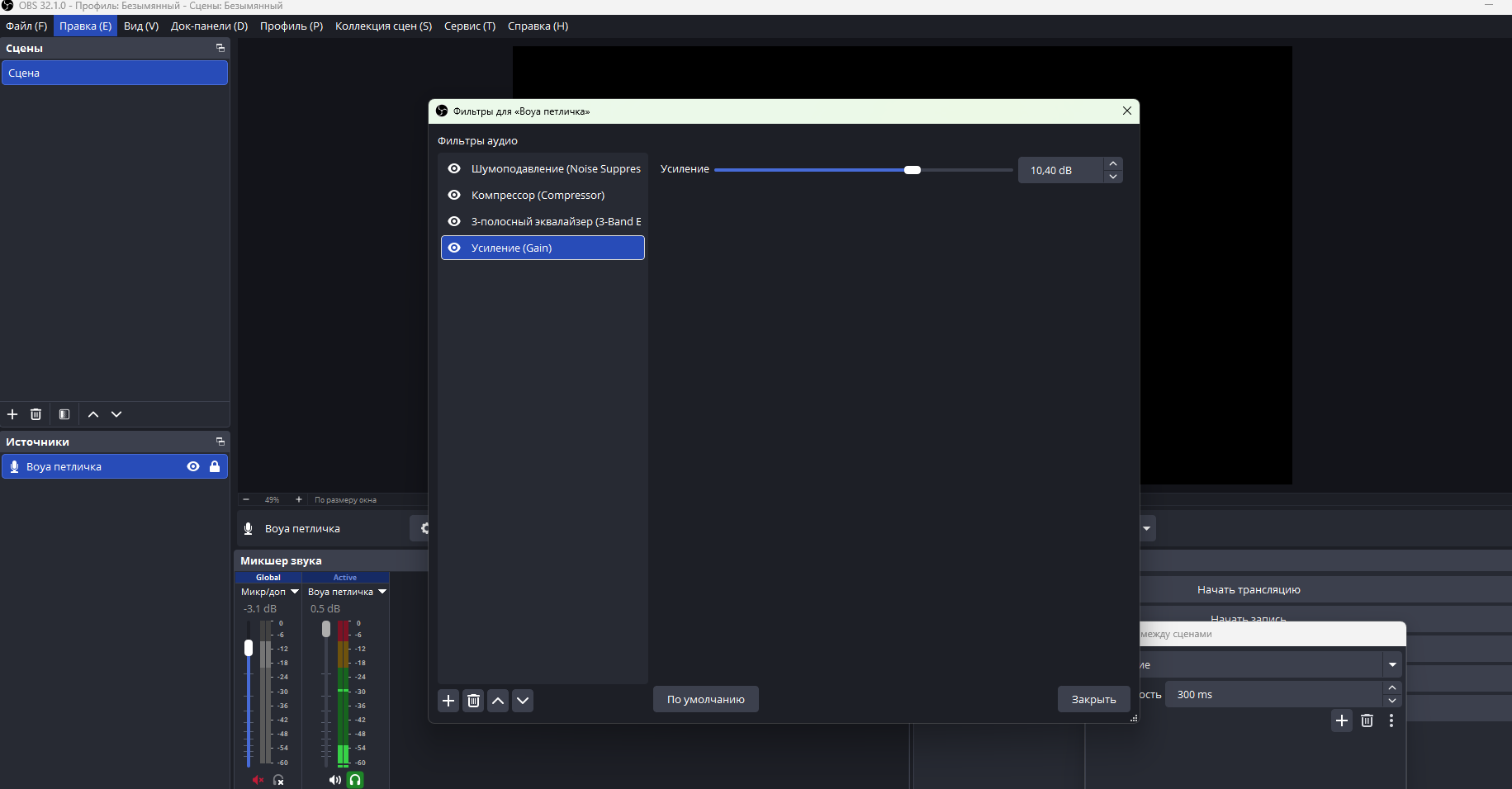Image resolution: width=1512 pixels, height=789 pixels.
Task: Click the Закрыть button in the filters dialog
Action: tap(1094, 699)
